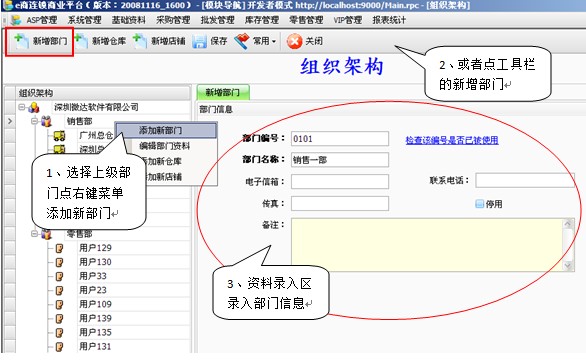Collapse the 零售部 tree node
The image size is (586, 360).
click(x=34, y=234)
